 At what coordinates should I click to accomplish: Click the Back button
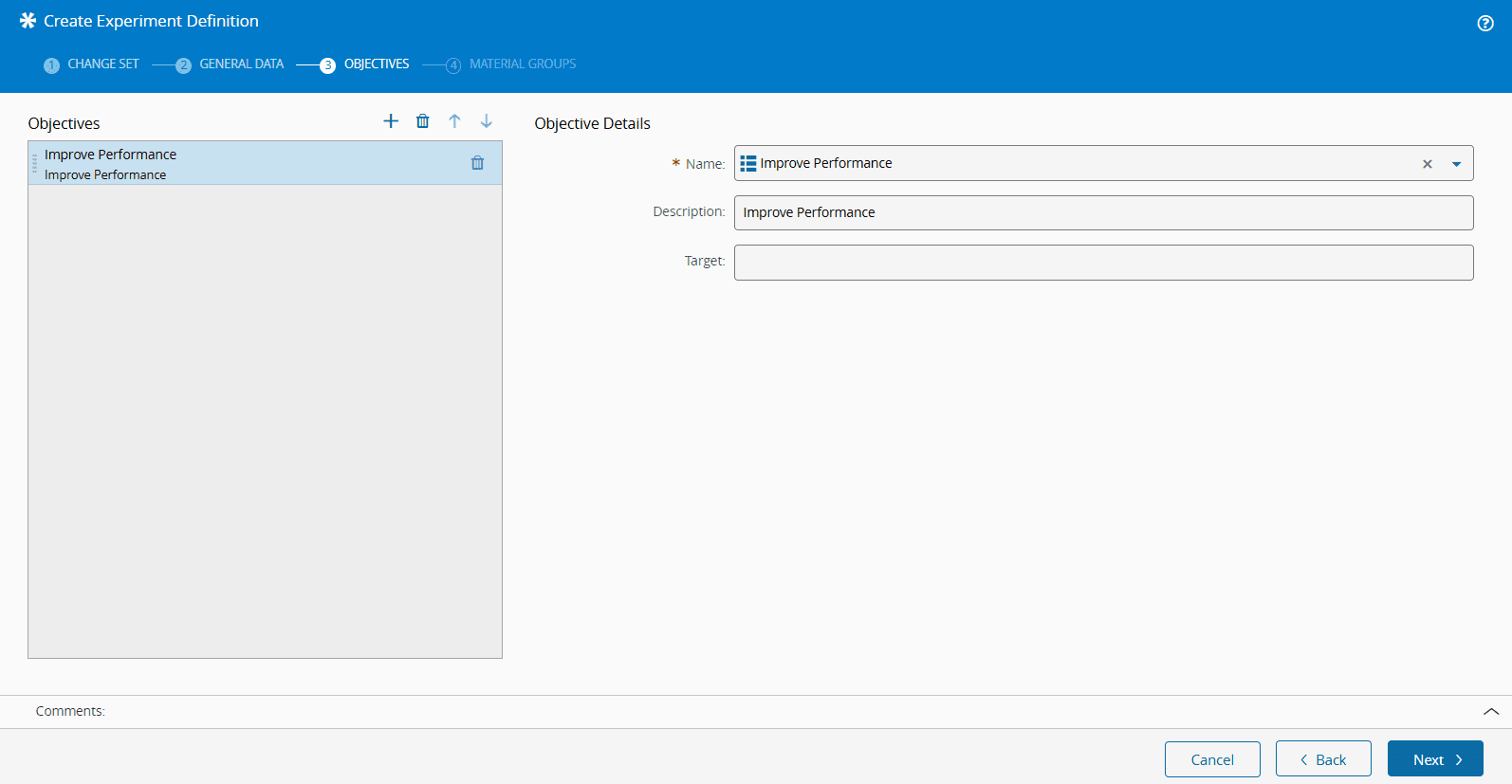coord(1323,759)
